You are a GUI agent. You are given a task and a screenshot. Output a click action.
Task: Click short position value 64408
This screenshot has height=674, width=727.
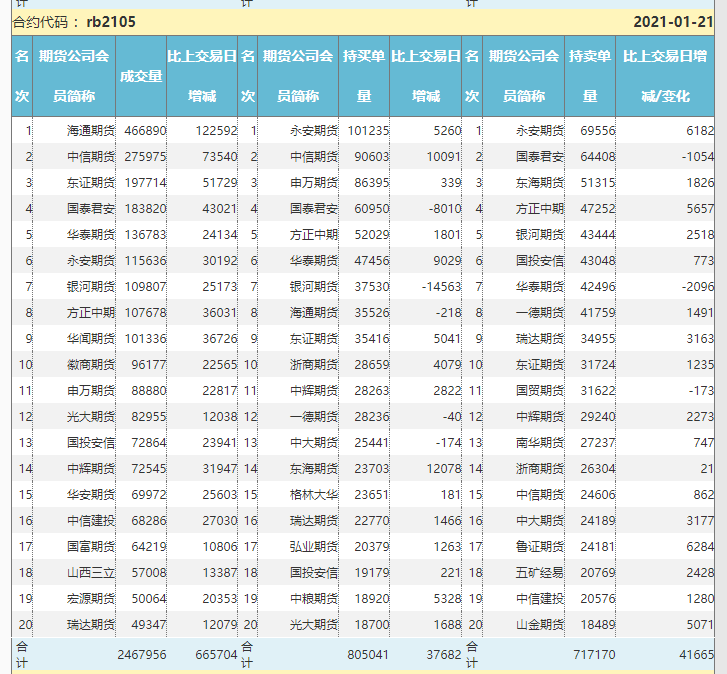[598, 157]
